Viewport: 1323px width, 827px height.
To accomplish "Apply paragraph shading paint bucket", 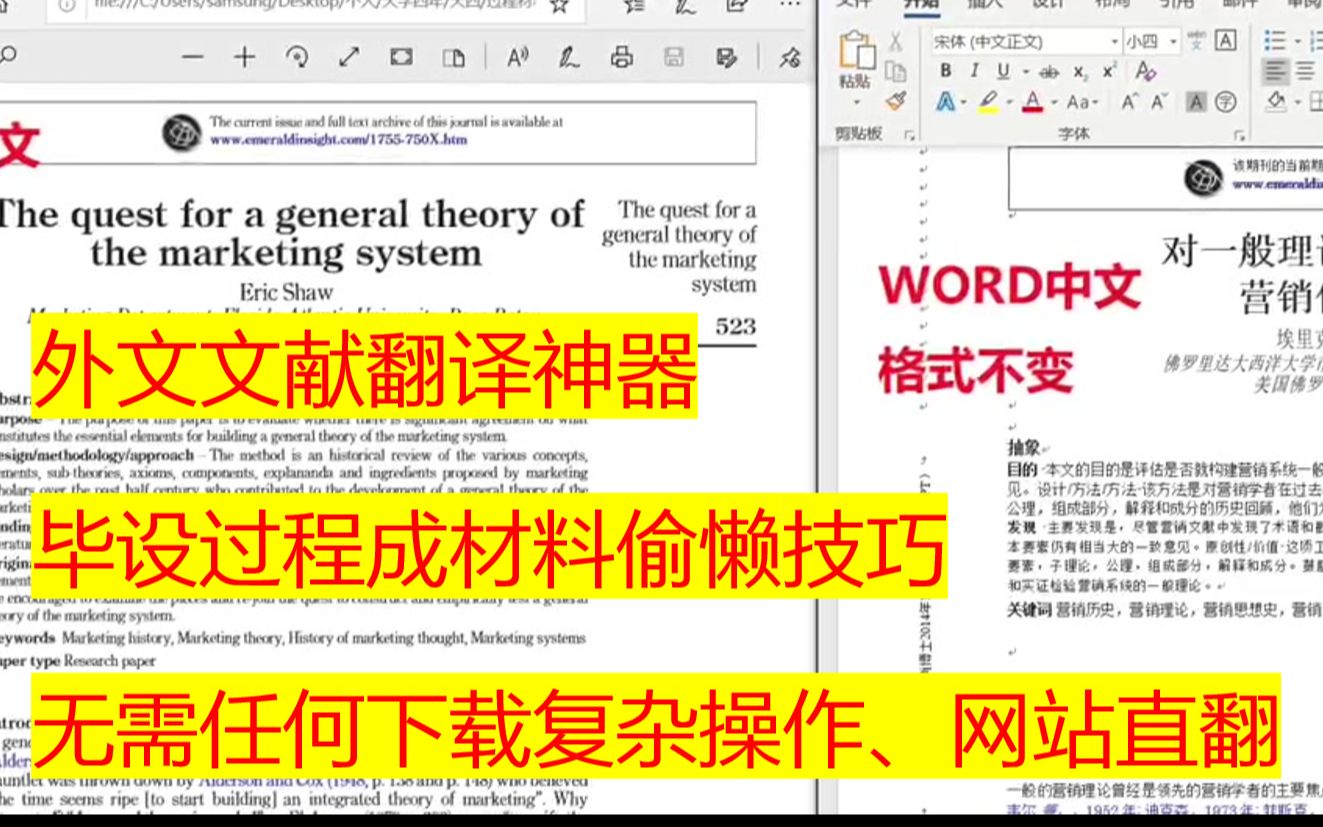I will click(x=1276, y=102).
